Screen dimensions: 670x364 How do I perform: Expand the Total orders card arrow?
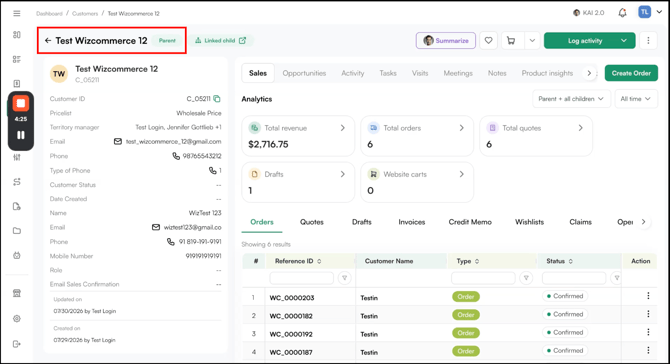pyautogui.click(x=461, y=128)
